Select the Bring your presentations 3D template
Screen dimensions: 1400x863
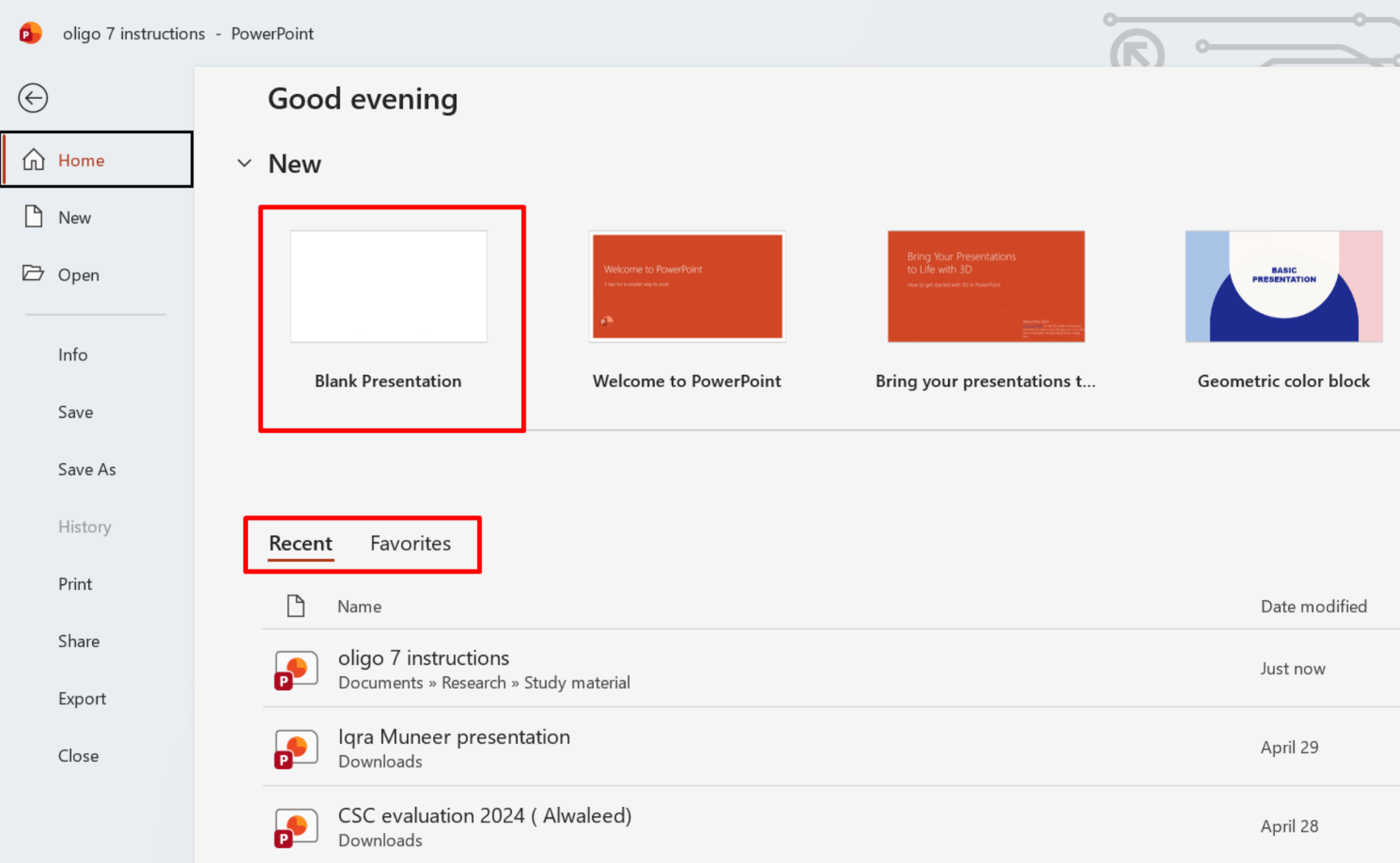click(x=986, y=286)
